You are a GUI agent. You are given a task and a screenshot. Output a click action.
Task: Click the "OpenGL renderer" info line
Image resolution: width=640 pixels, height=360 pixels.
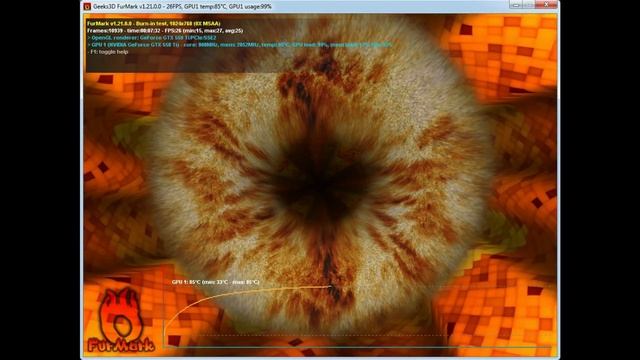[x=152, y=38]
